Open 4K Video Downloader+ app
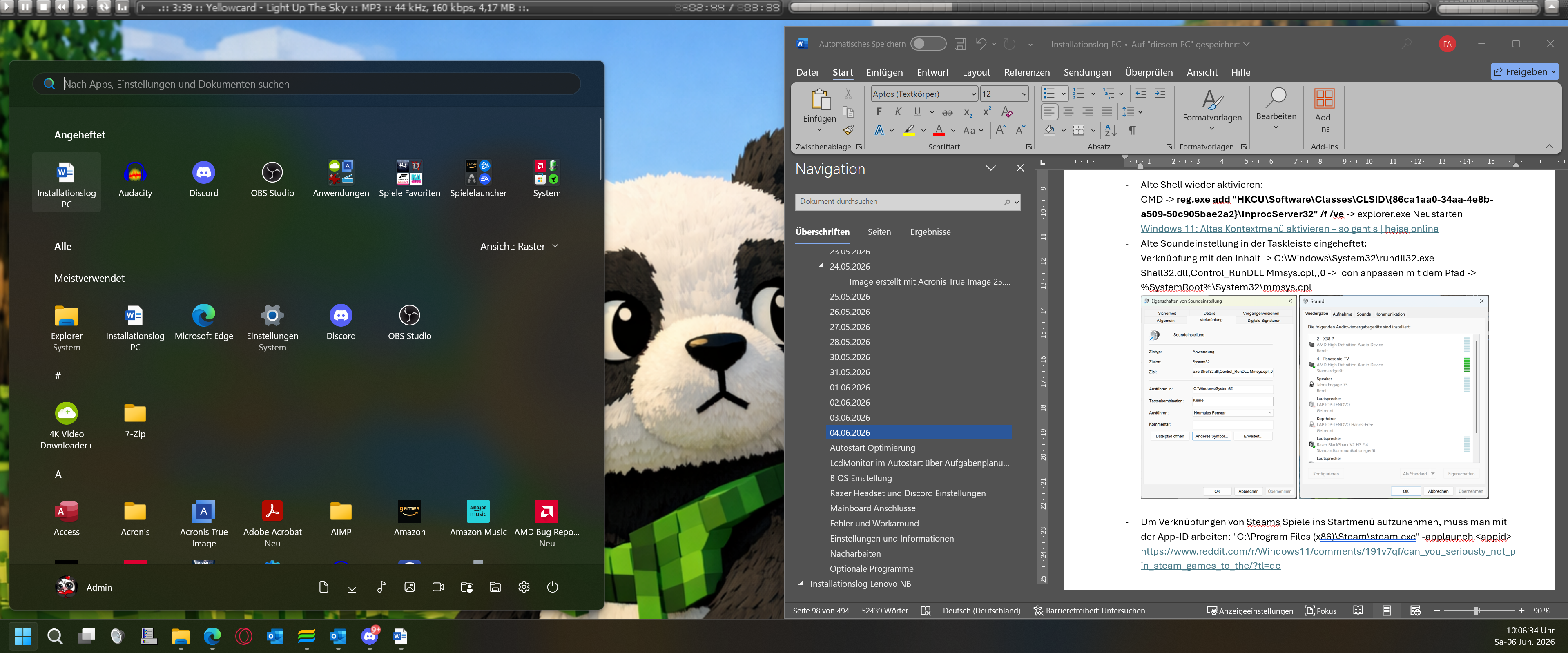Viewport: 1568px width, 653px height. pos(66,426)
